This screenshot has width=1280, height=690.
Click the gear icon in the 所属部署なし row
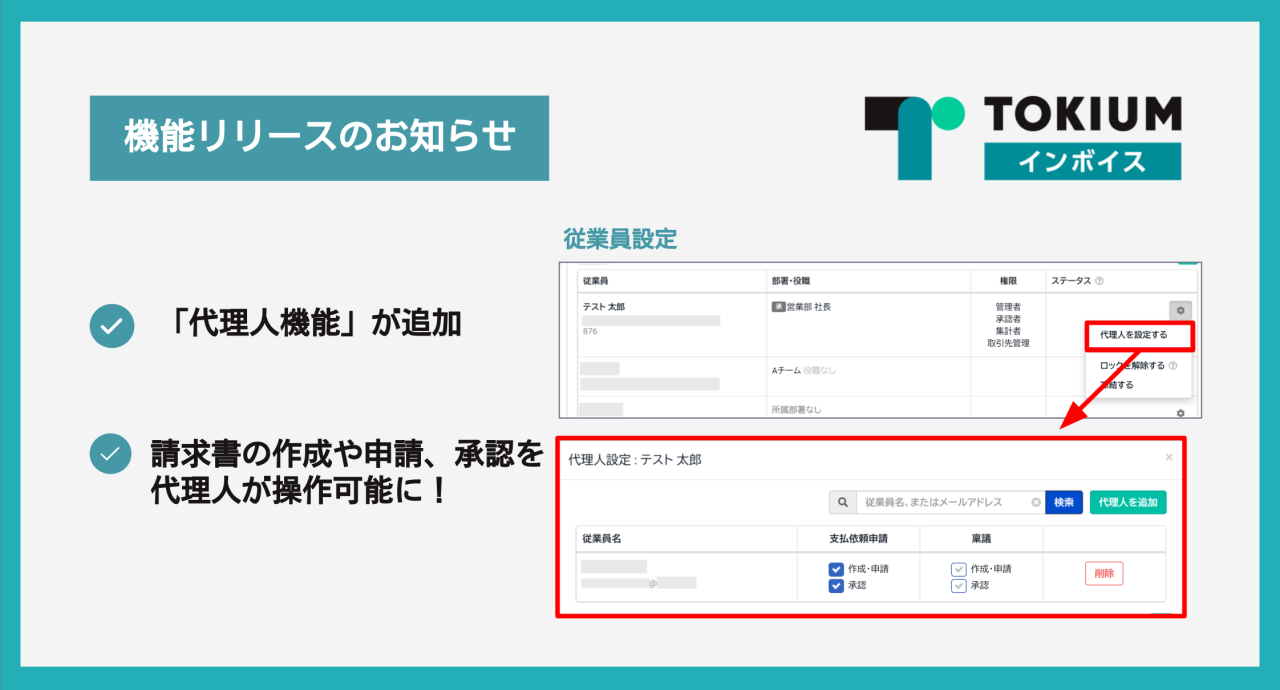[x=1180, y=413]
